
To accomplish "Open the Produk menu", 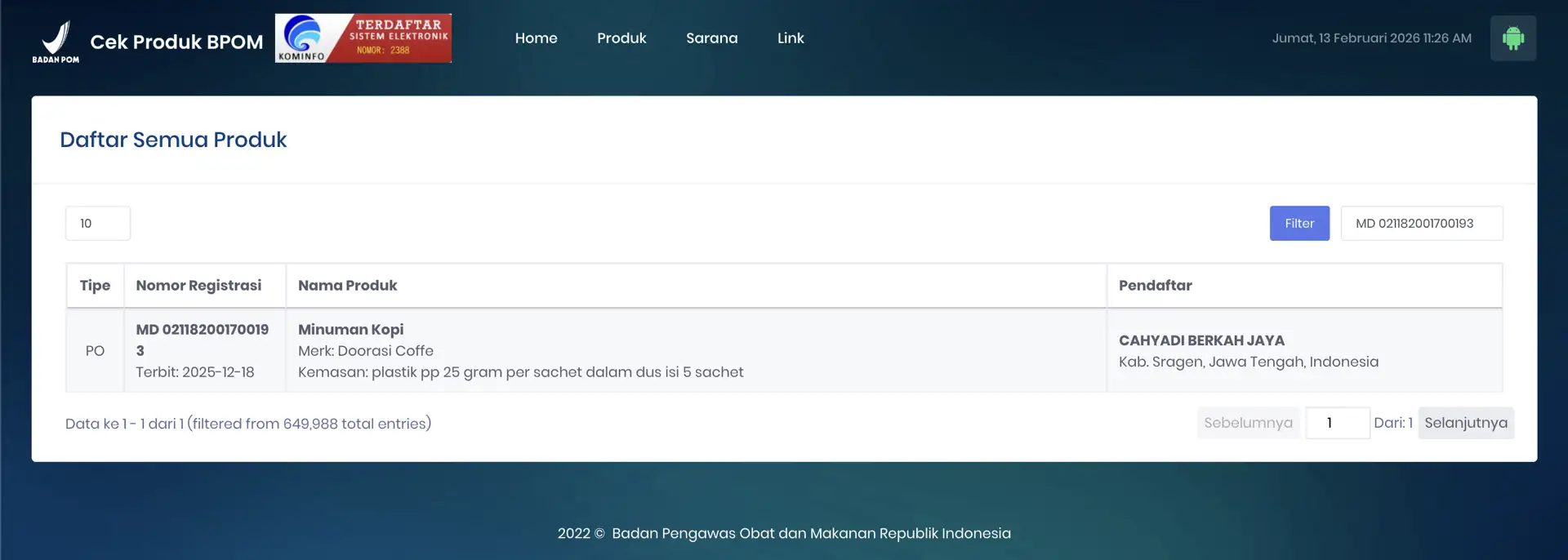I will 621,38.
